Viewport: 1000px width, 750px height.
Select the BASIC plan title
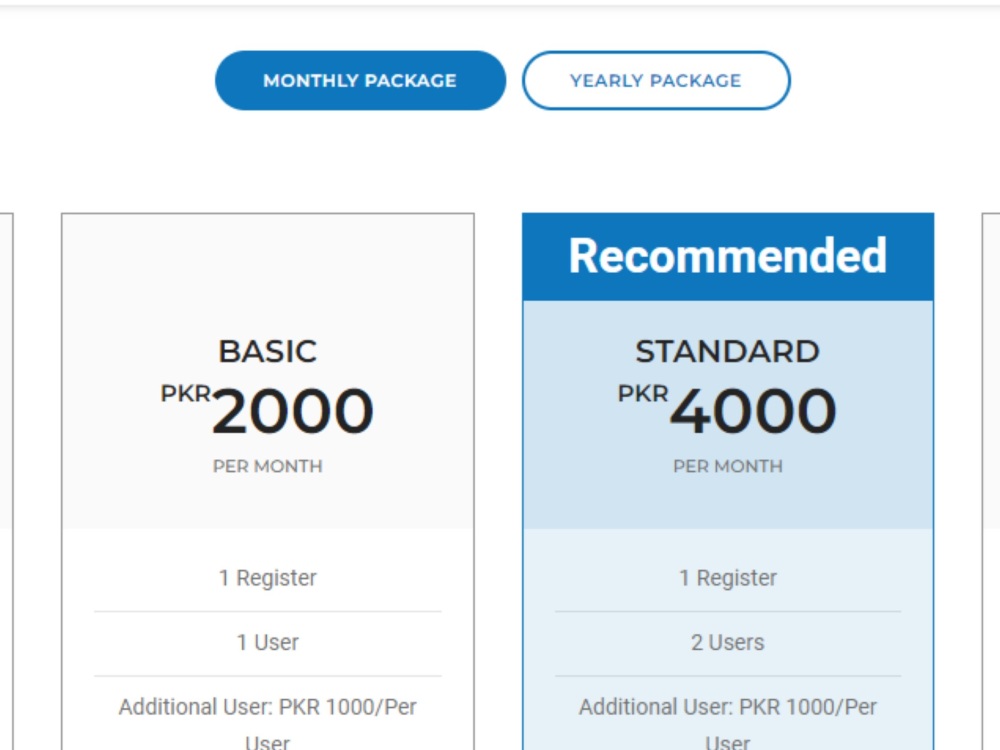268,351
